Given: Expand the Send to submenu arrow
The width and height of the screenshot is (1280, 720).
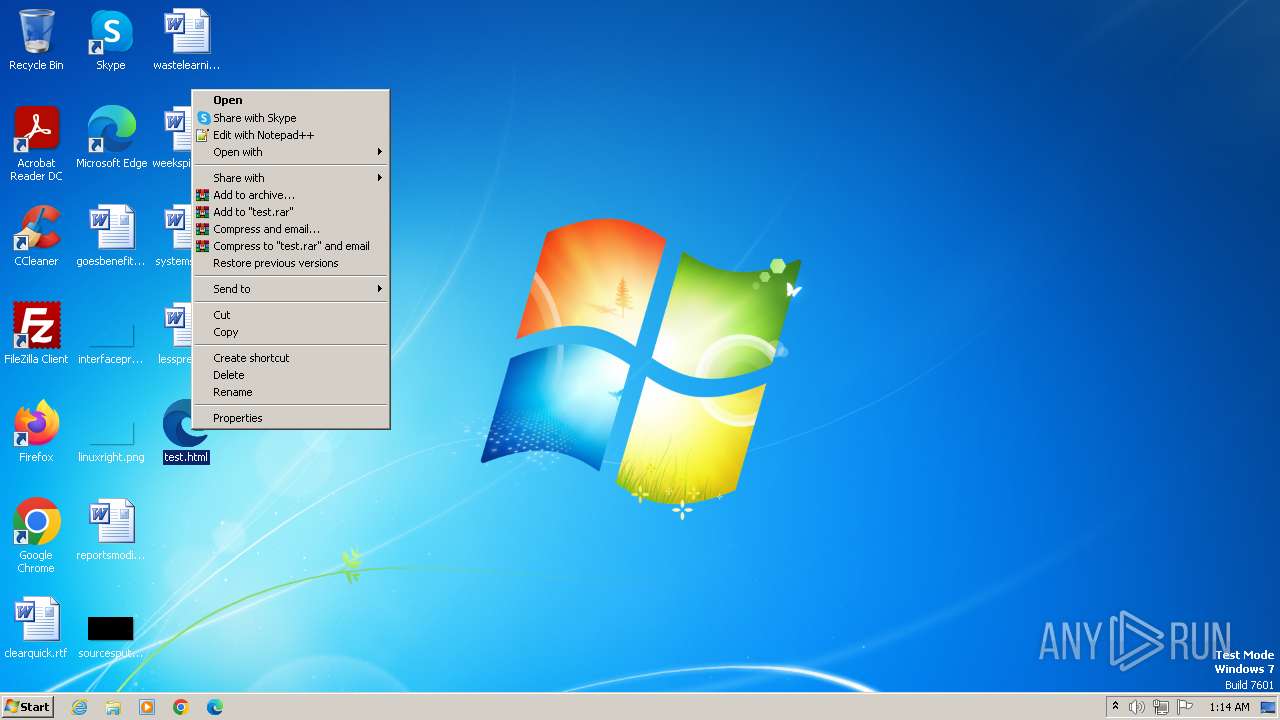Looking at the screenshot, I should [380, 289].
